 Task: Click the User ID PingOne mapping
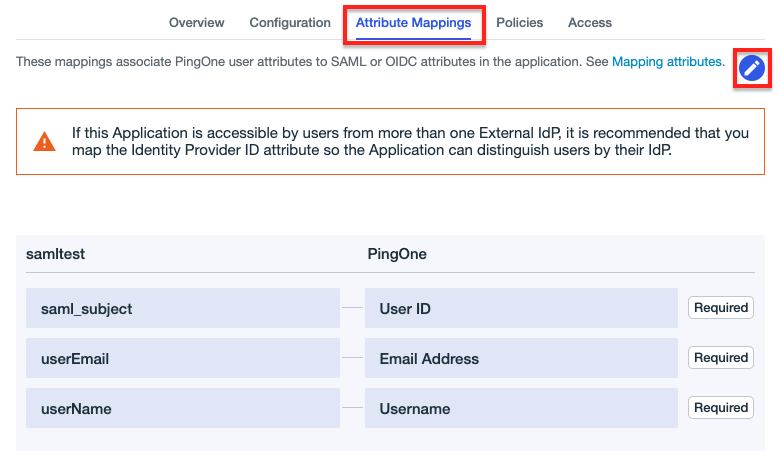click(x=521, y=309)
